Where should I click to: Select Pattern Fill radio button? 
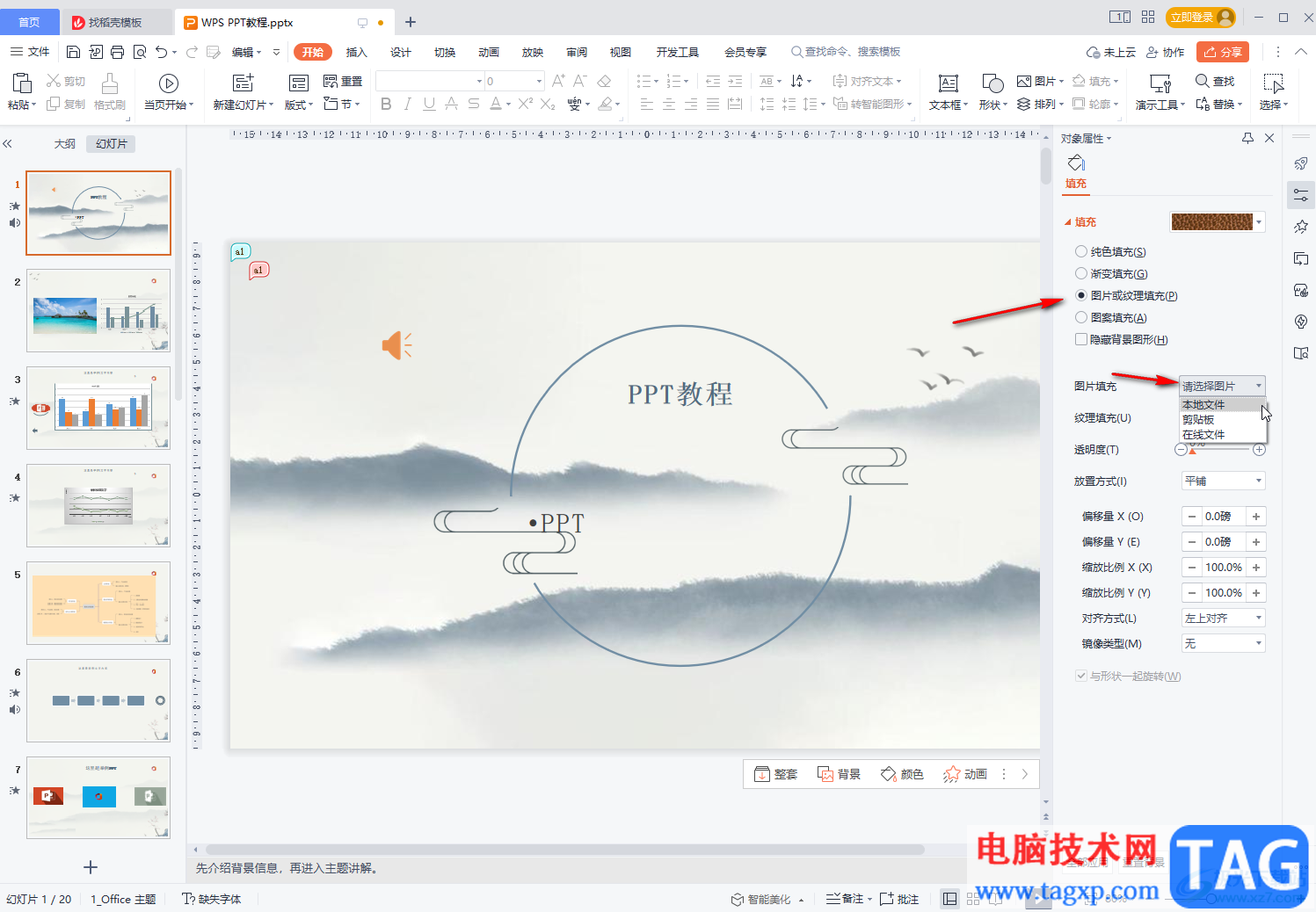pos(1081,317)
